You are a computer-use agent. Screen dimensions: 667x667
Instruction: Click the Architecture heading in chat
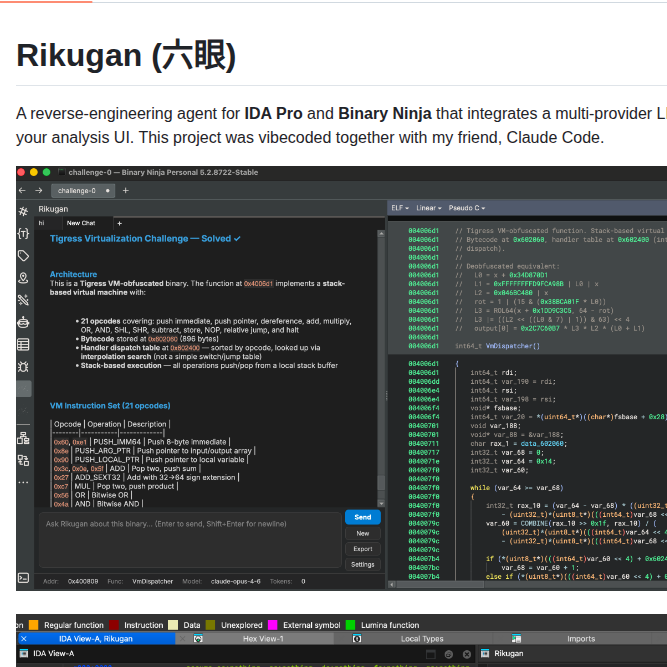(x=73, y=274)
